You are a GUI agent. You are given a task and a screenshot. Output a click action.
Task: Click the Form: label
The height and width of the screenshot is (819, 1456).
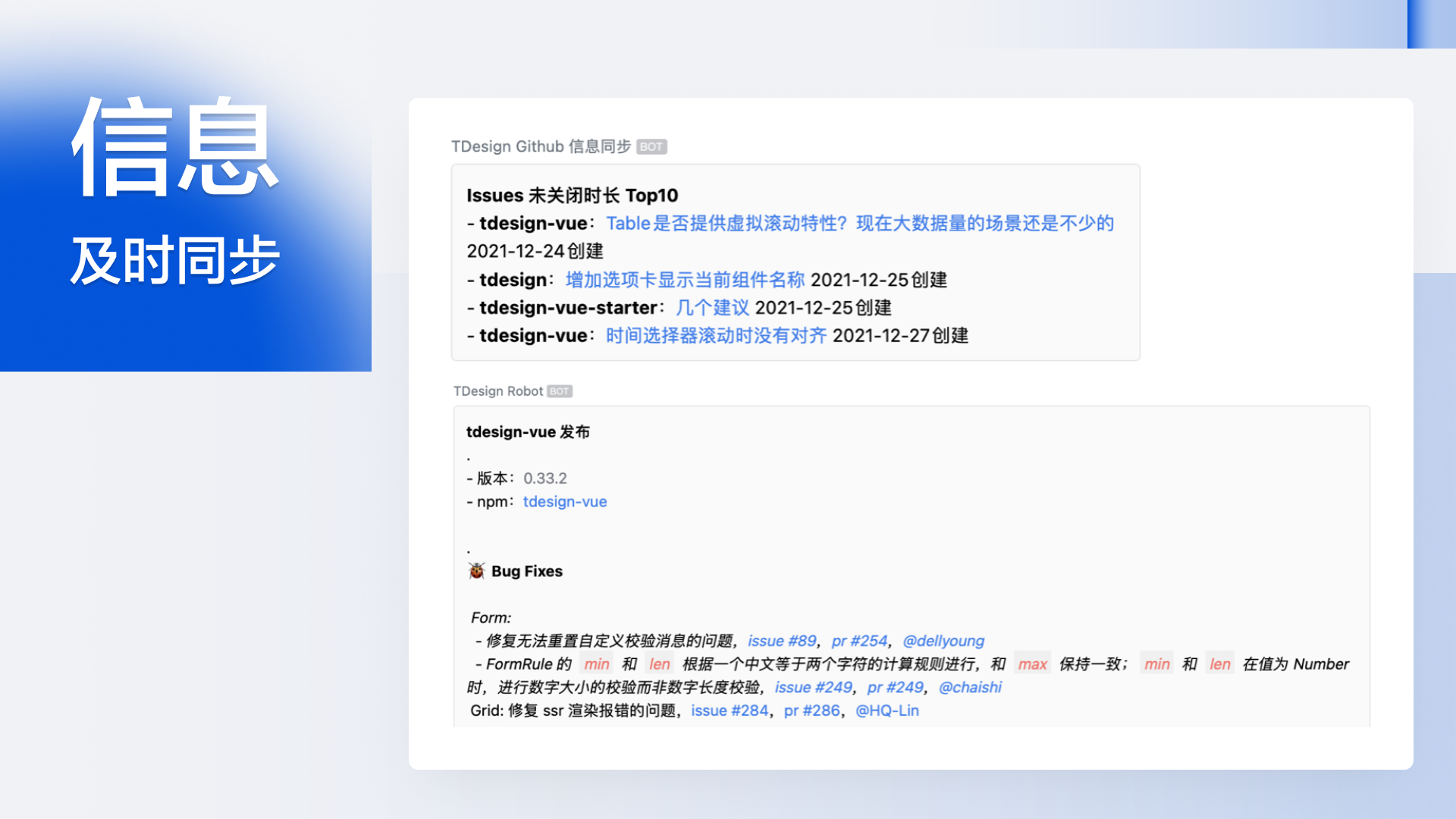pos(491,618)
